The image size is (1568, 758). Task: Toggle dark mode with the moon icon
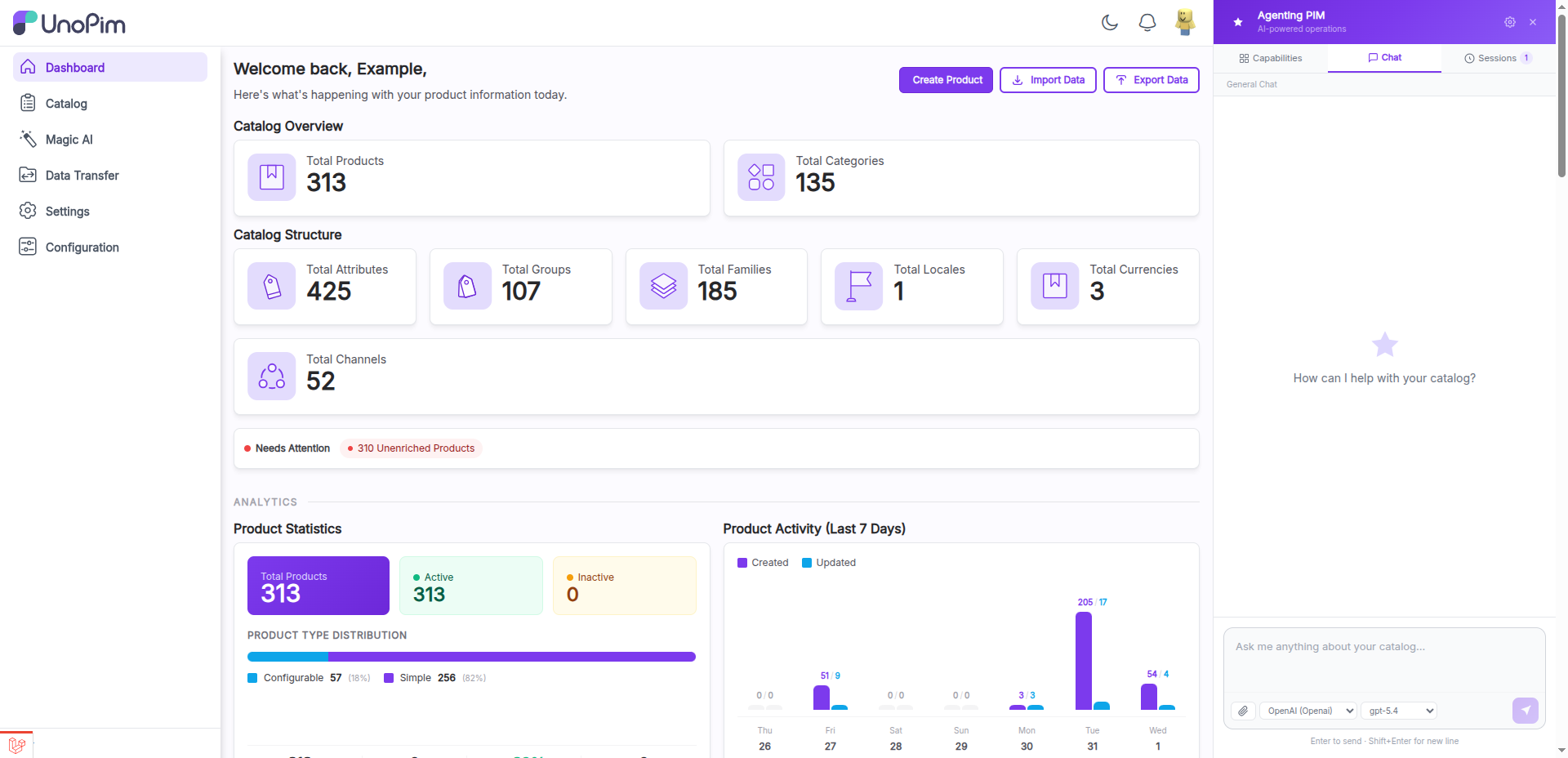pyautogui.click(x=1109, y=23)
